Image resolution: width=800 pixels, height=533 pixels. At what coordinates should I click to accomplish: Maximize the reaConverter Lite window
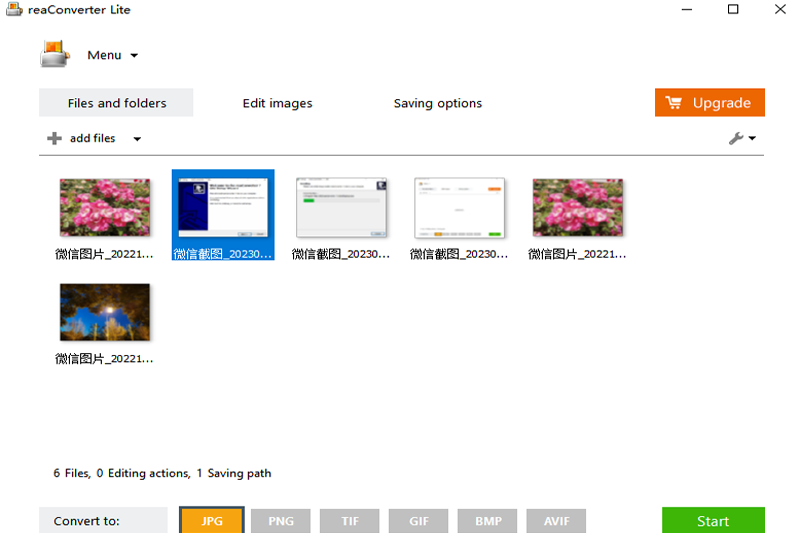(x=733, y=9)
